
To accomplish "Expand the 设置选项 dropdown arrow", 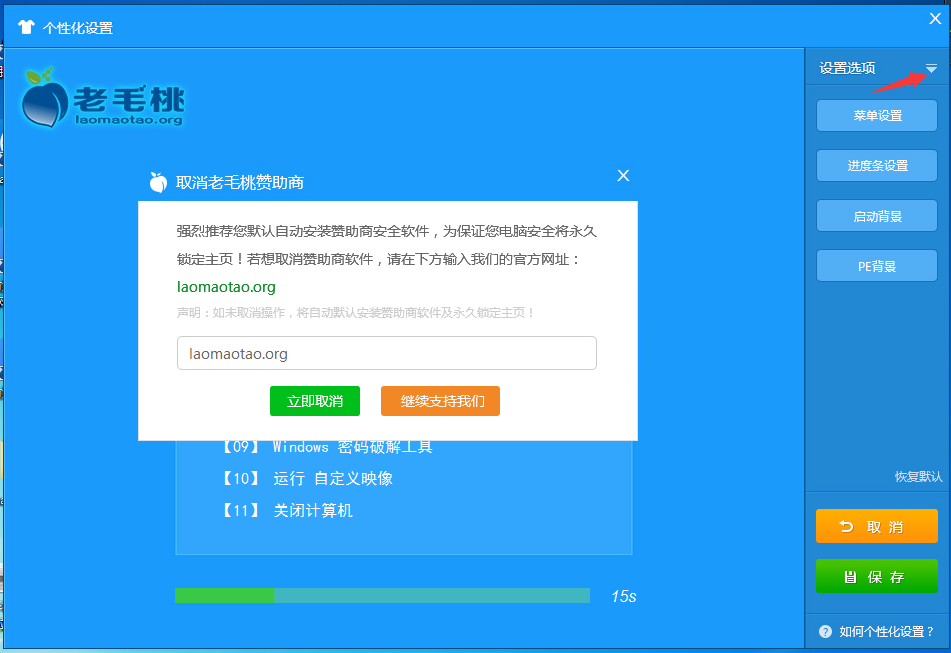I will (x=931, y=69).
